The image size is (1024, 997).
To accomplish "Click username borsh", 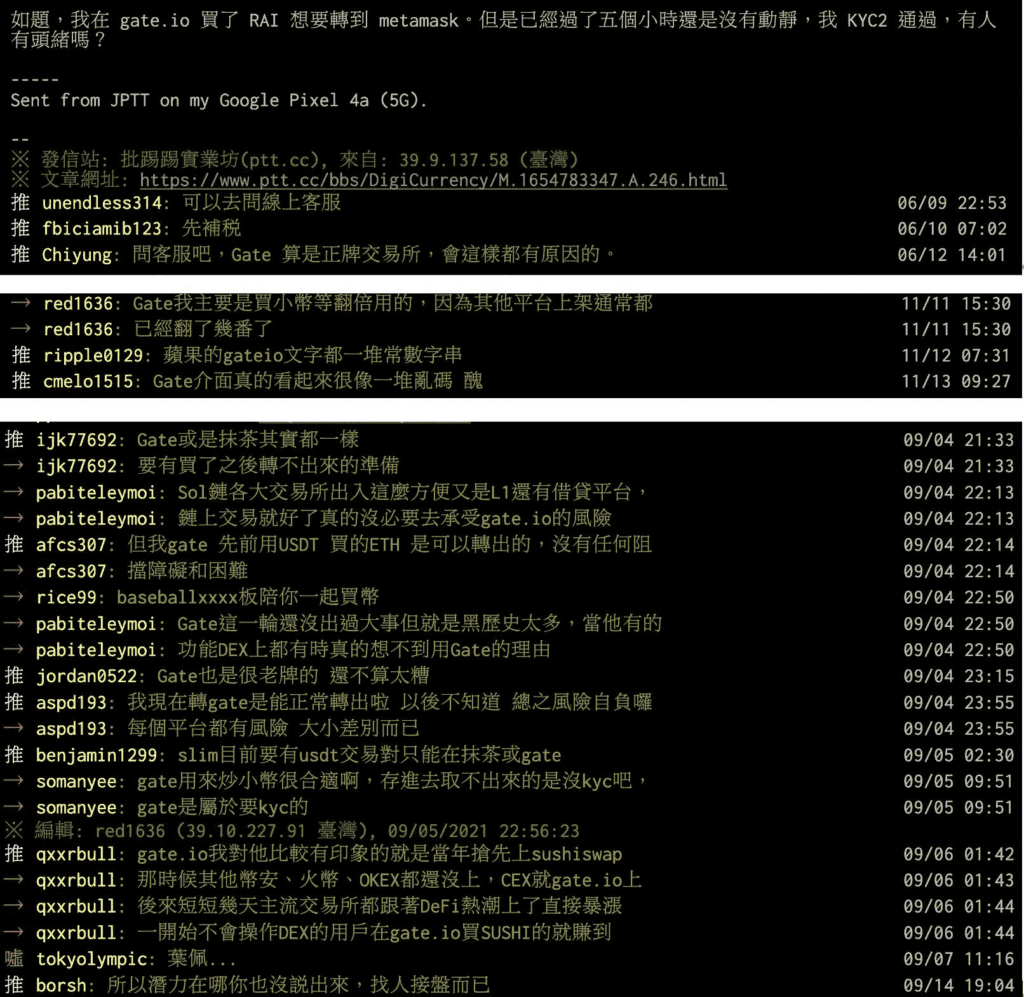I will (61, 985).
